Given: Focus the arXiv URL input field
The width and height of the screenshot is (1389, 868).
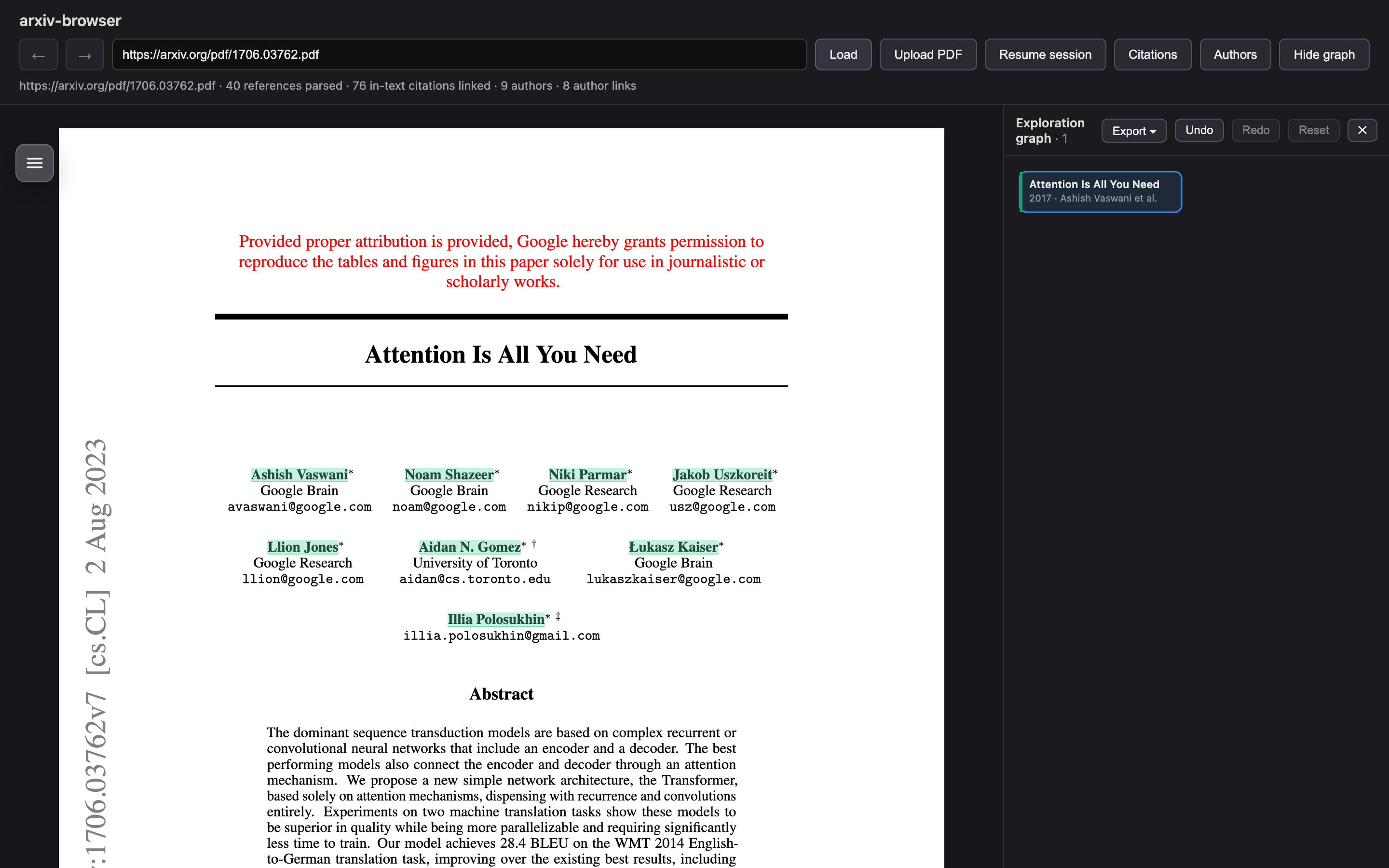Looking at the screenshot, I should [459, 54].
